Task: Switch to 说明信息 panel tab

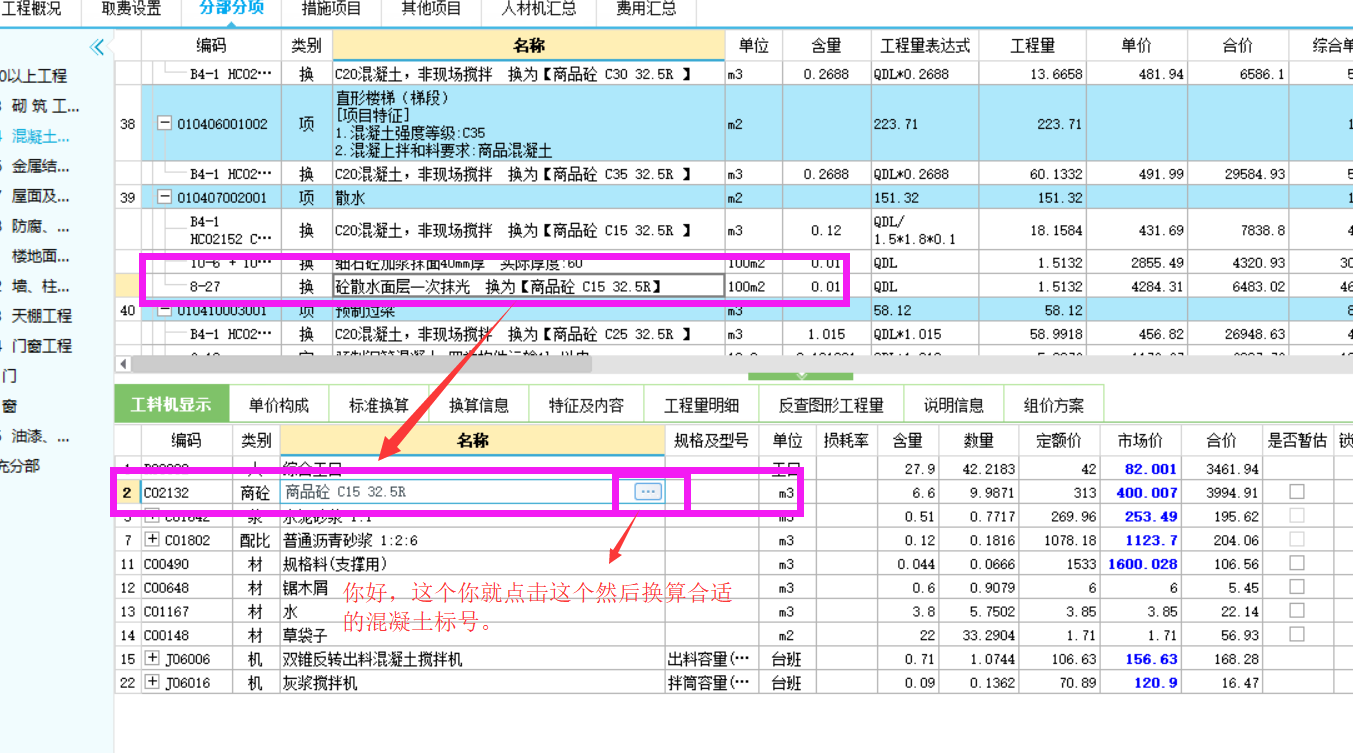Action: click(954, 405)
